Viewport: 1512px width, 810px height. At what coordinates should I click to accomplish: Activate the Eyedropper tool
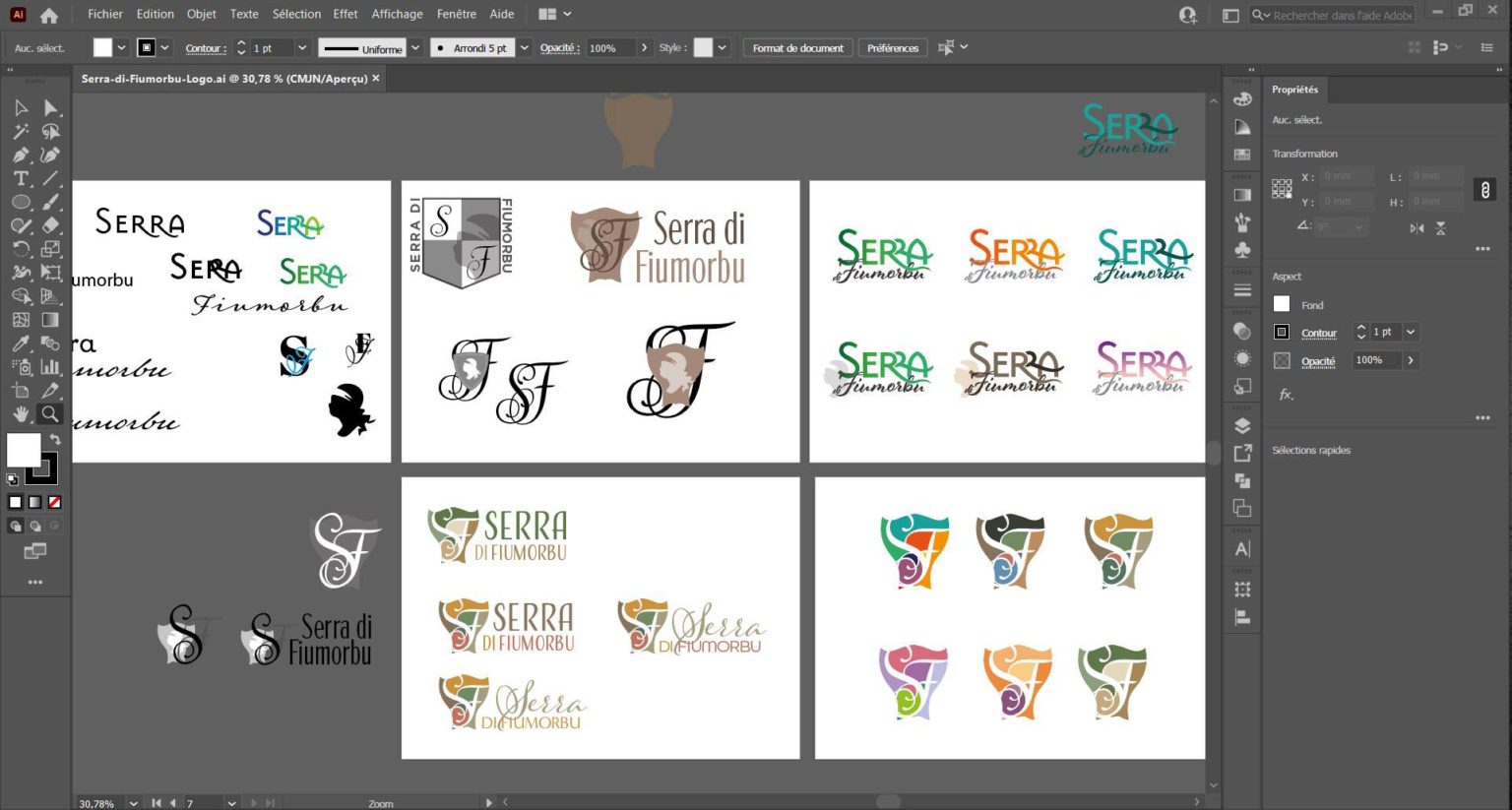click(21, 343)
